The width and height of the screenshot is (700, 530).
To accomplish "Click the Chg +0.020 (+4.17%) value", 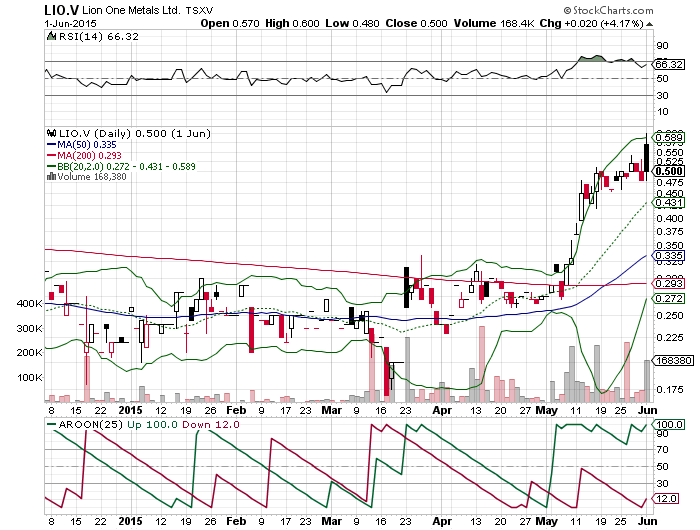I will [591, 23].
